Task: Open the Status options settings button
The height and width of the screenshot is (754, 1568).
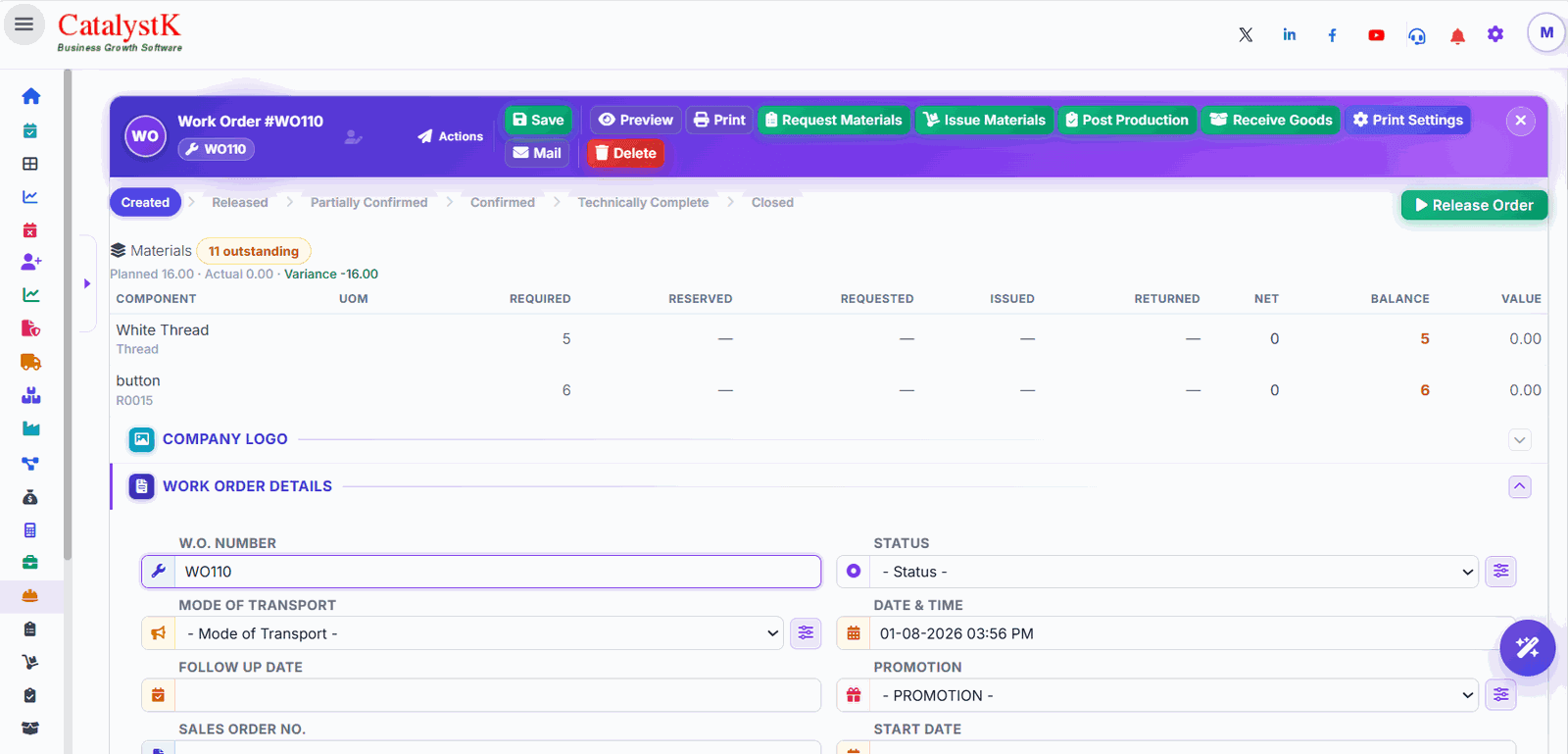Action: [1500, 571]
